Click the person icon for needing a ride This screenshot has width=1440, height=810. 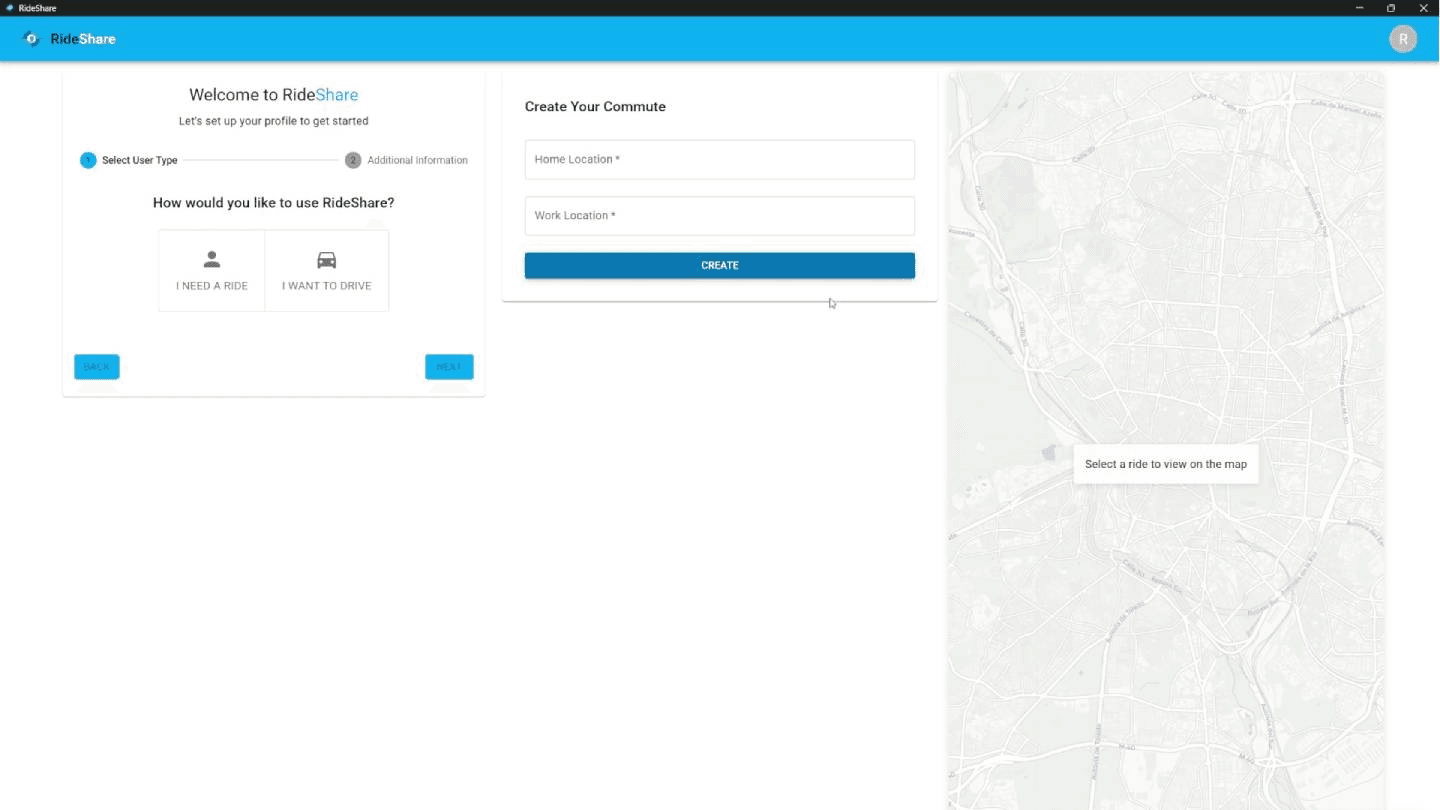212,260
